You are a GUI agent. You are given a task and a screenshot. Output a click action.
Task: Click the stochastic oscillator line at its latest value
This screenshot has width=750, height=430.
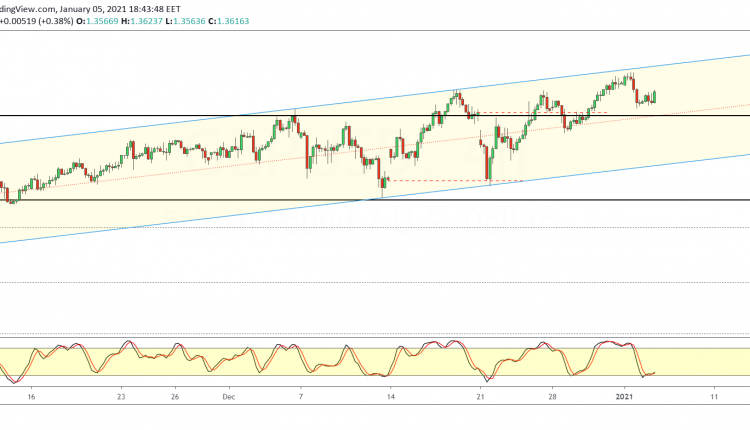pos(654,373)
